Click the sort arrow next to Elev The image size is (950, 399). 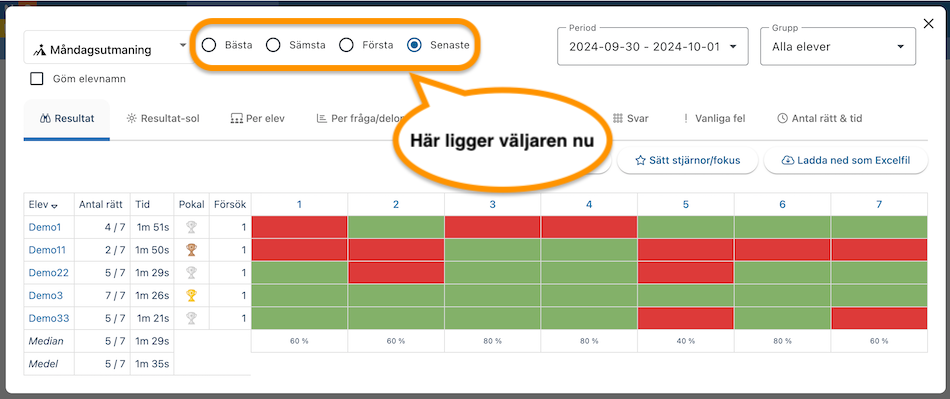click(x=55, y=206)
